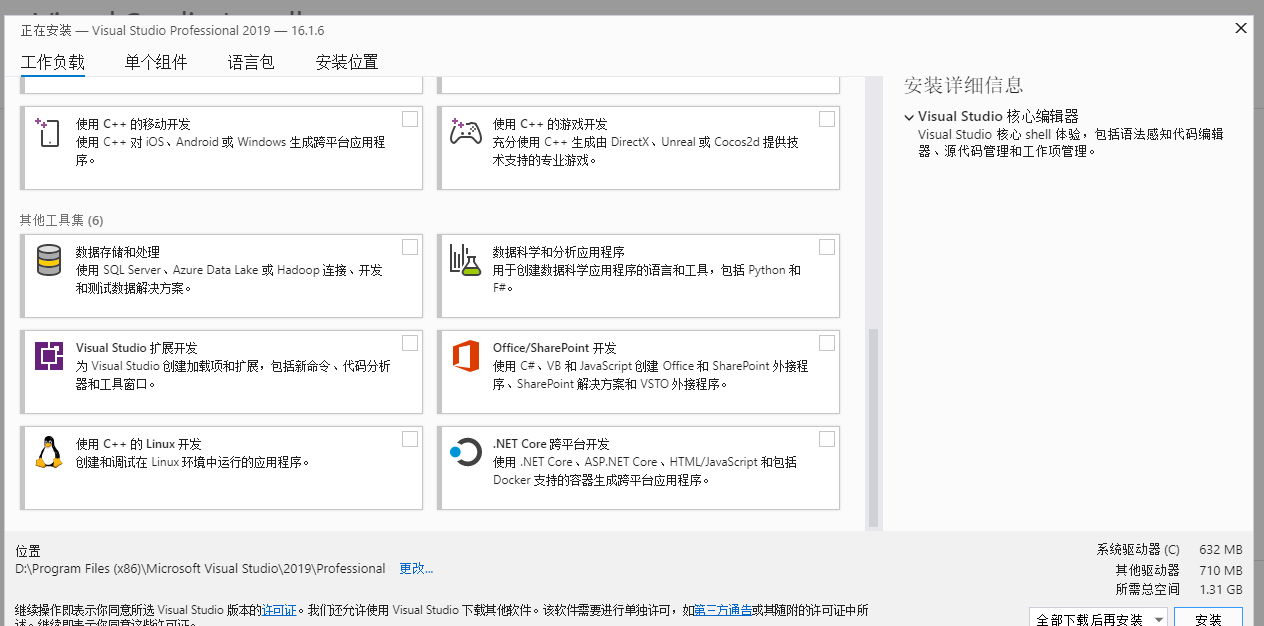Screen dimensions: 1264x626
Task: Select the .NET Core 跨平台开发 checkbox
Action: (x=827, y=439)
